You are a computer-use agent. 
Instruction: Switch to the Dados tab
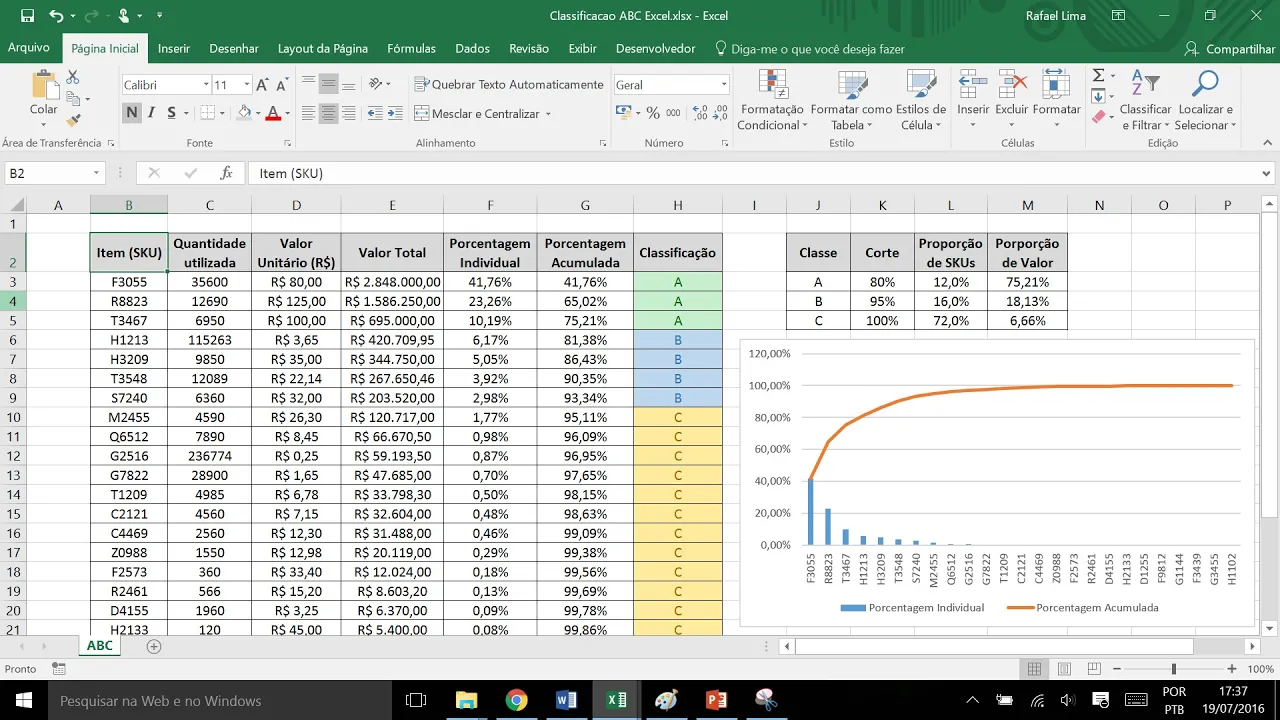click(472, 48)
